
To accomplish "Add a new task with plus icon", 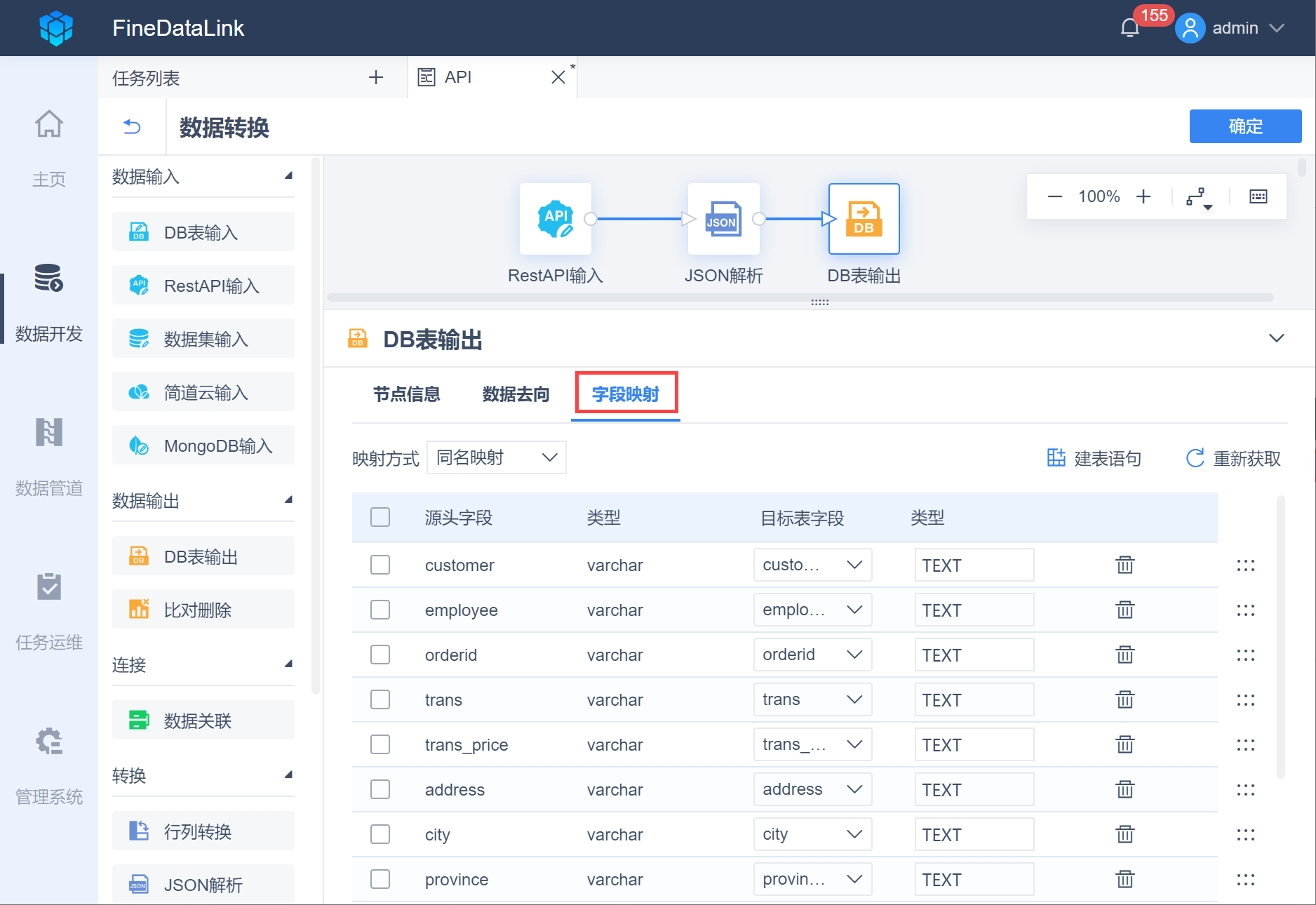I will pos(376,77).
